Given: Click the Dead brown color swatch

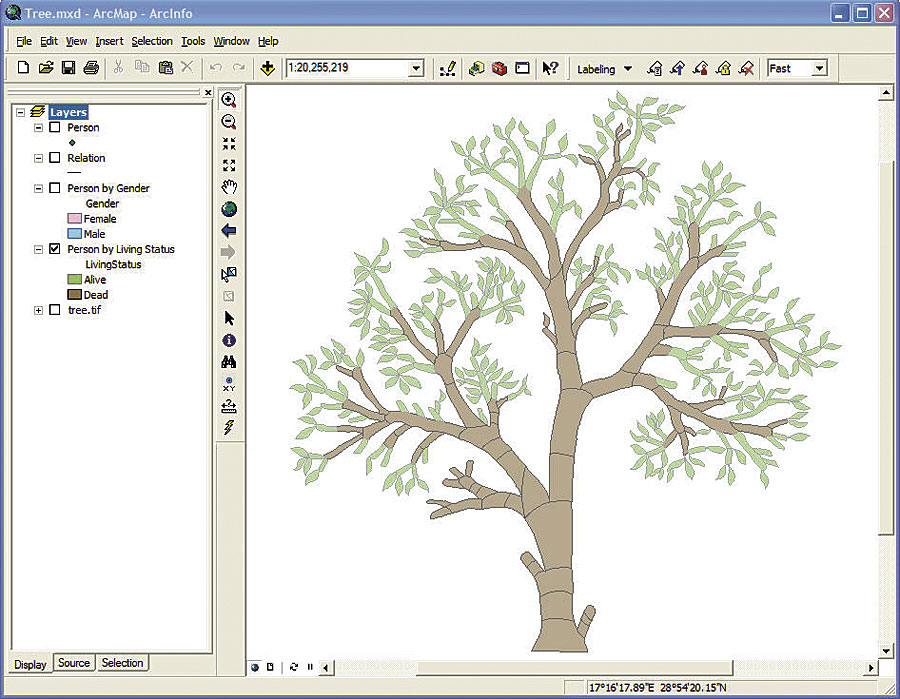Looking at the screenshot, I should pos(75,294).
